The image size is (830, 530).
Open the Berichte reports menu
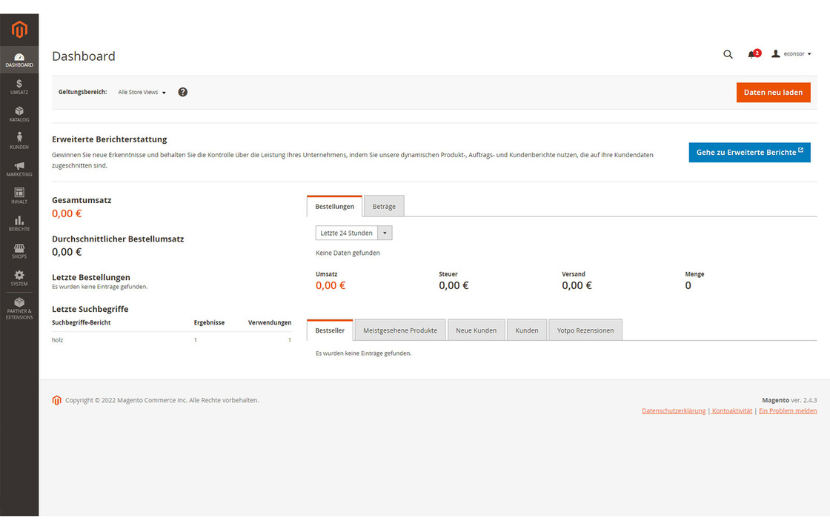point(19,223)
